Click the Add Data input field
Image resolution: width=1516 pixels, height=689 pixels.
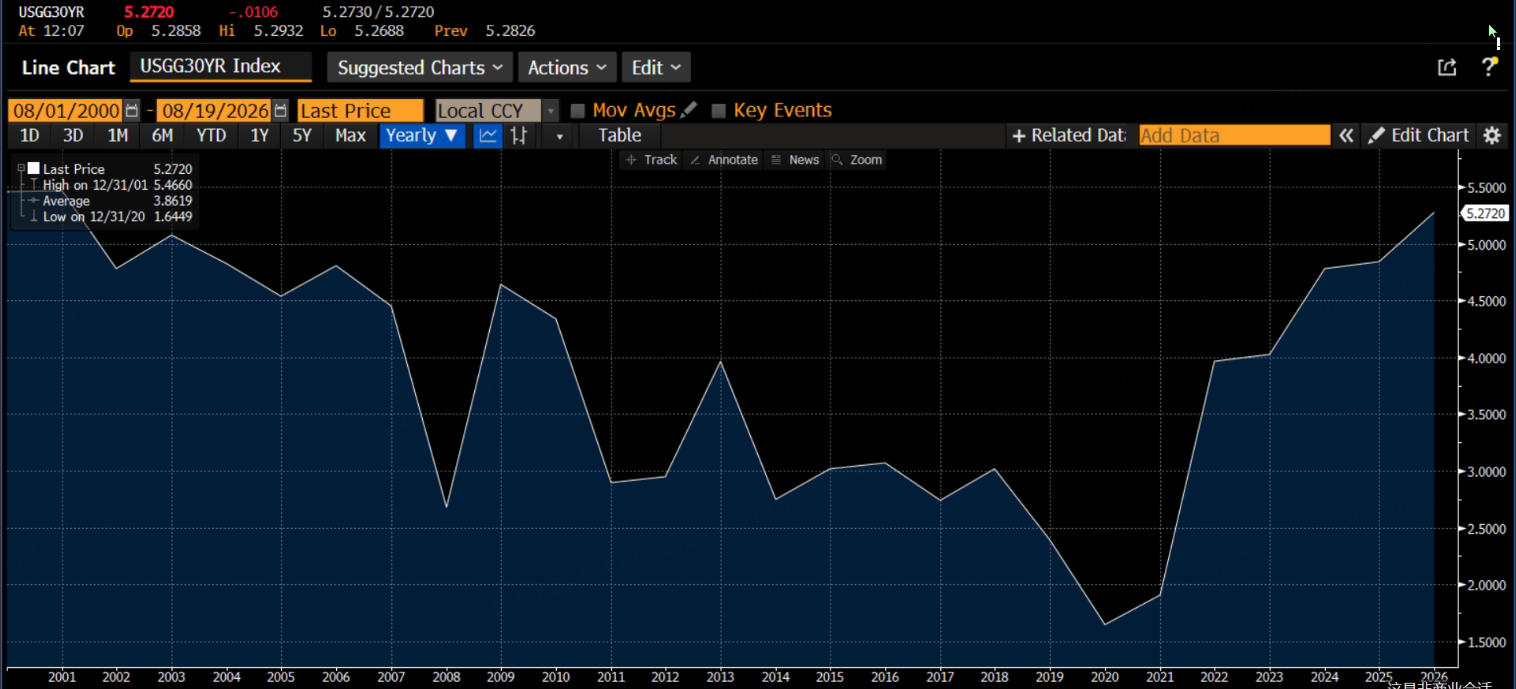[1235, 136]
